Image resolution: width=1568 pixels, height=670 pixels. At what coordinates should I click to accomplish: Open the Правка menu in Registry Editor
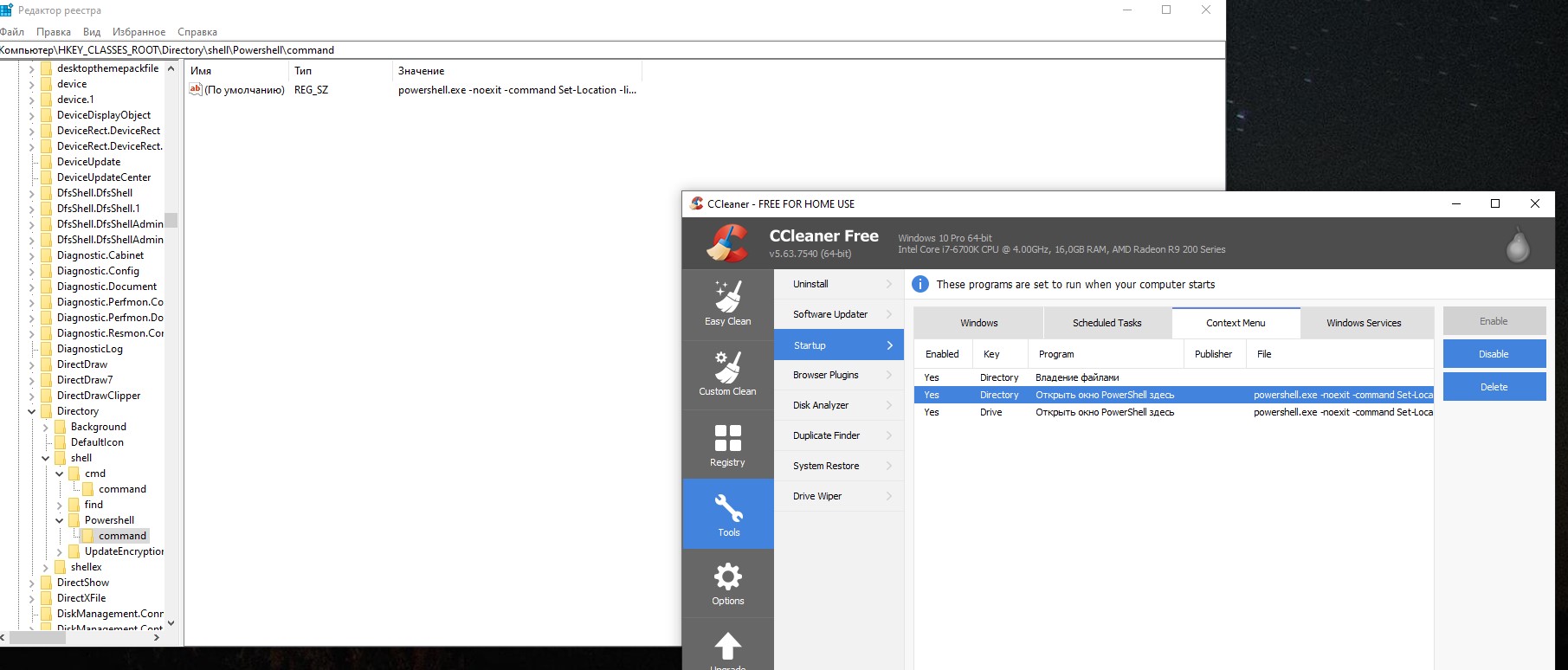[x=54, y=32]
